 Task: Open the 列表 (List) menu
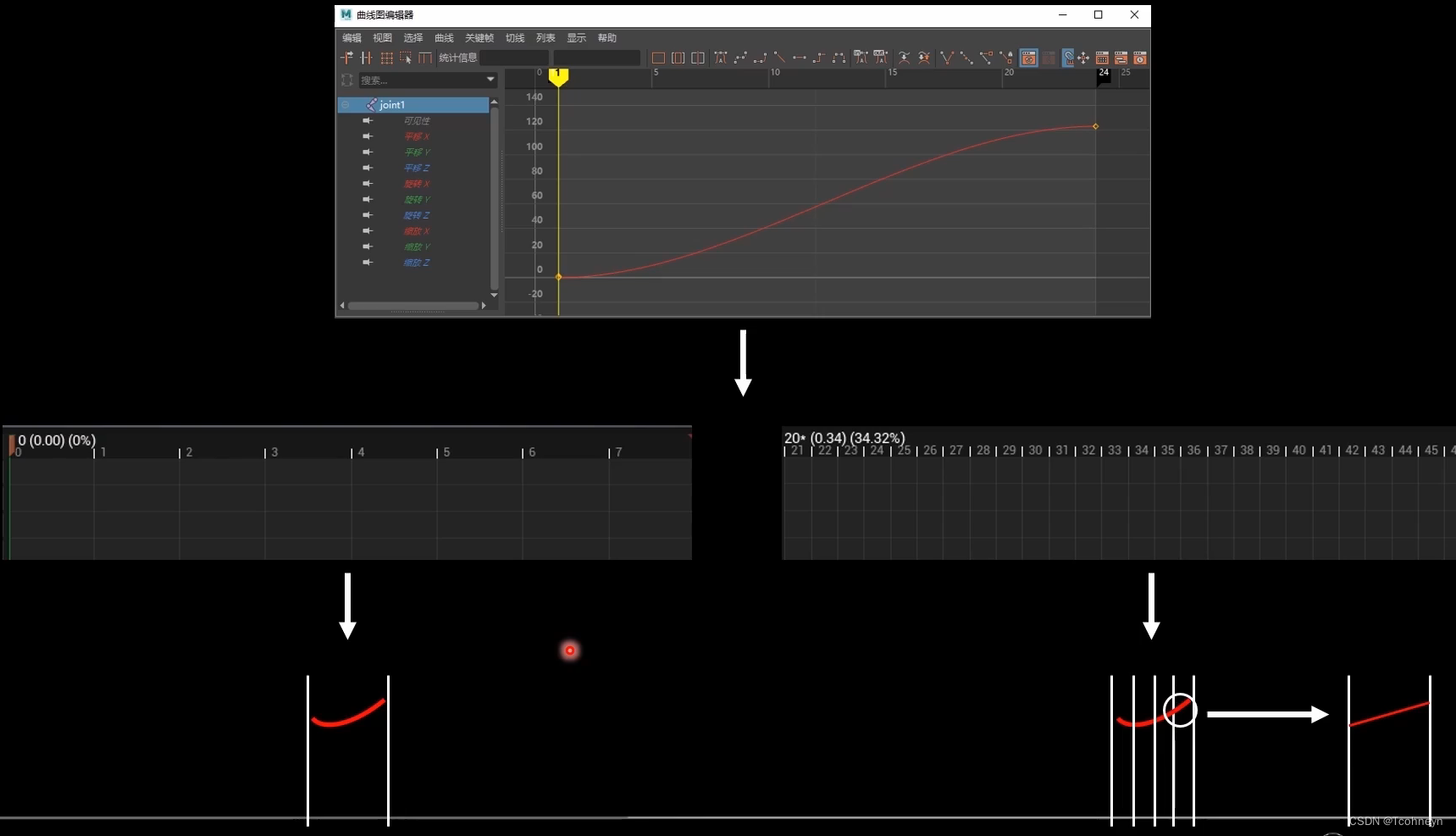(545, 38)
